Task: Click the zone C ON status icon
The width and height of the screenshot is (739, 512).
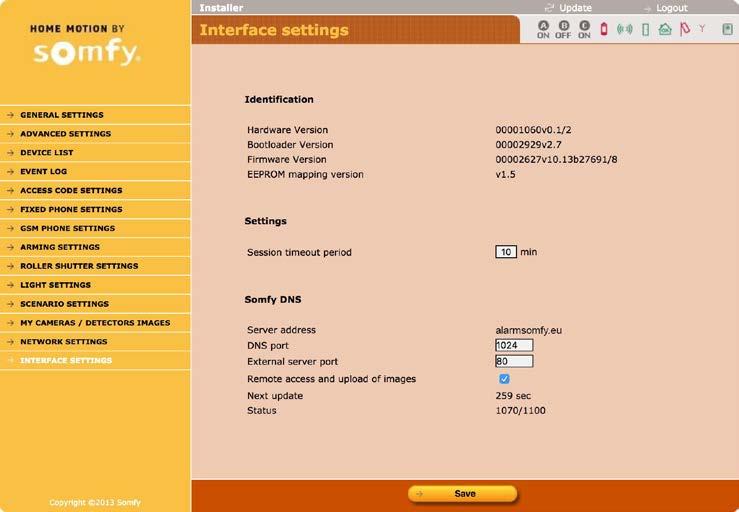Action: click(584, 29)
